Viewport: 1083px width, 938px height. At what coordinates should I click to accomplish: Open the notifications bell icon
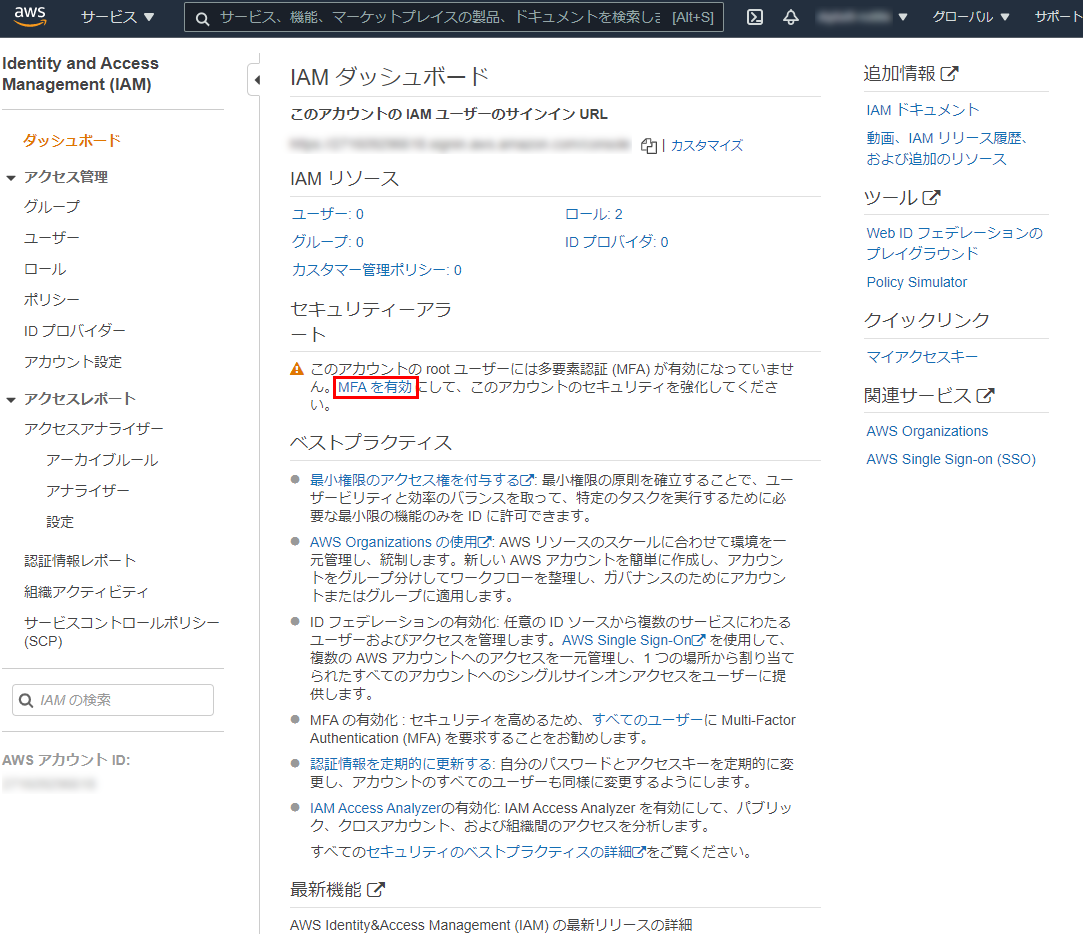791,17
